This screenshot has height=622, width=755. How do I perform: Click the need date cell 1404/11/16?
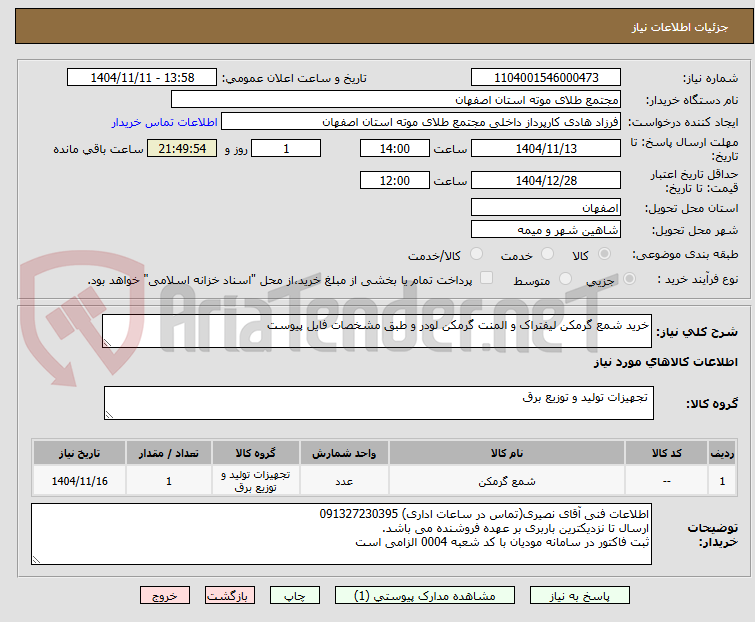click(x=79, y=480)
